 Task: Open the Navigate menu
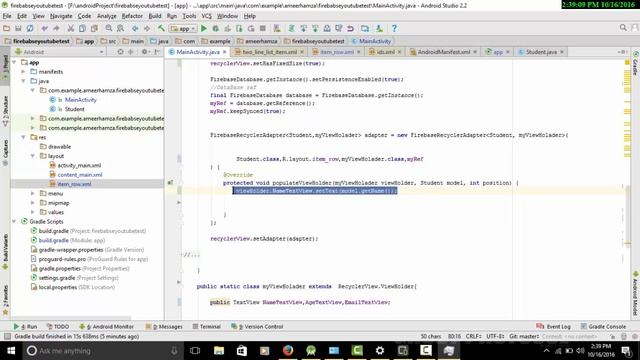point(61,16)
